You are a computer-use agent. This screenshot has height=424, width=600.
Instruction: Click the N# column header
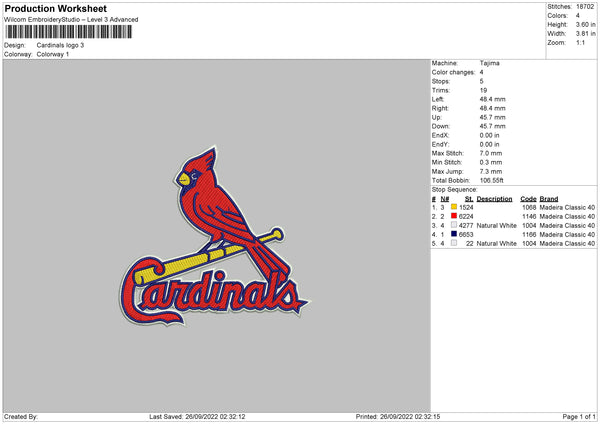[x=444, y=199]
